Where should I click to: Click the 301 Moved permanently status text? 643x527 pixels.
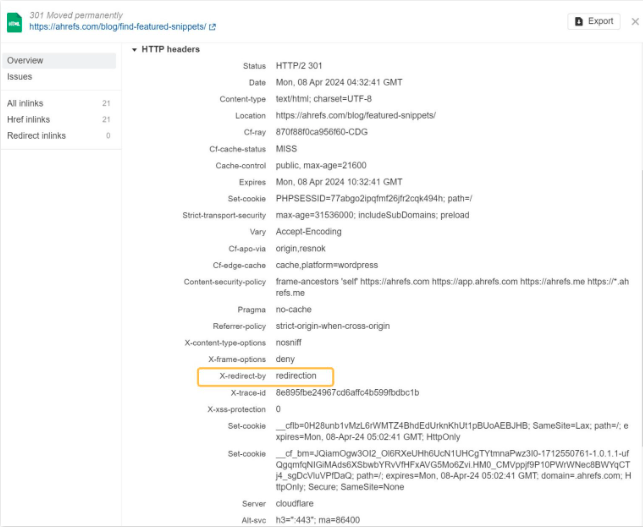pyautogui.click(x=76, y=15)
